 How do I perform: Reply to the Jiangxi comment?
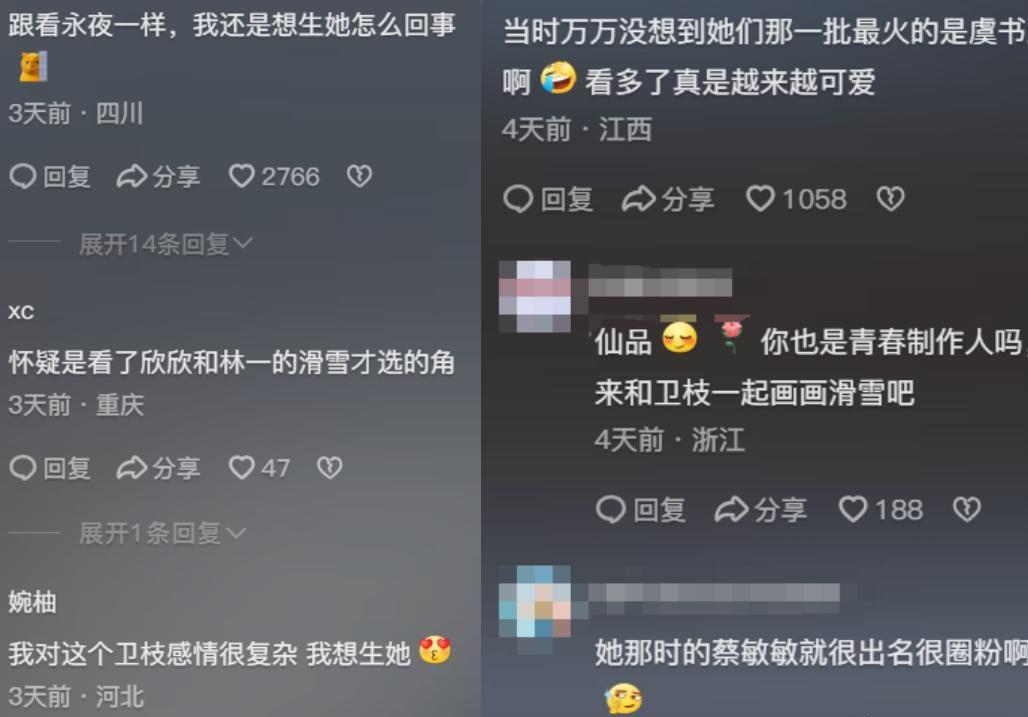548,199
